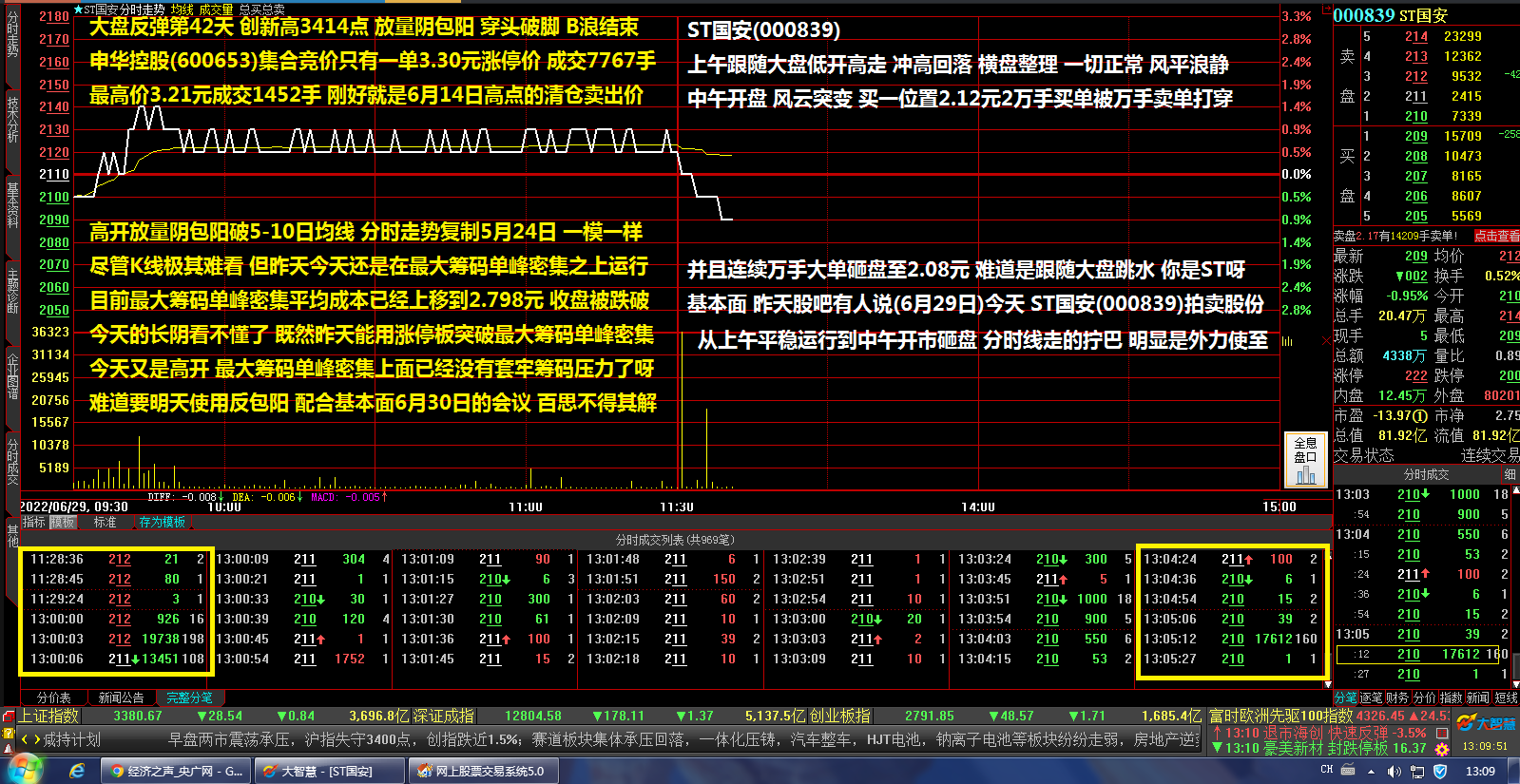Click sell-one price 210 in order book
The width and height of the screenshot is (1520, 784).
click(x=1415, y=116)
